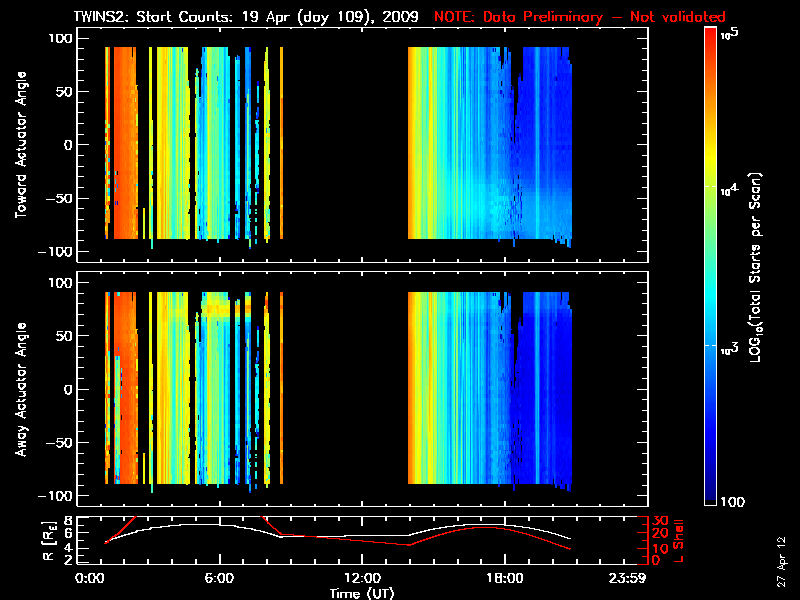Select the 6:00 tick label on time axis
The width and height of the screenshot is (800, 600).
pos(219,579)
